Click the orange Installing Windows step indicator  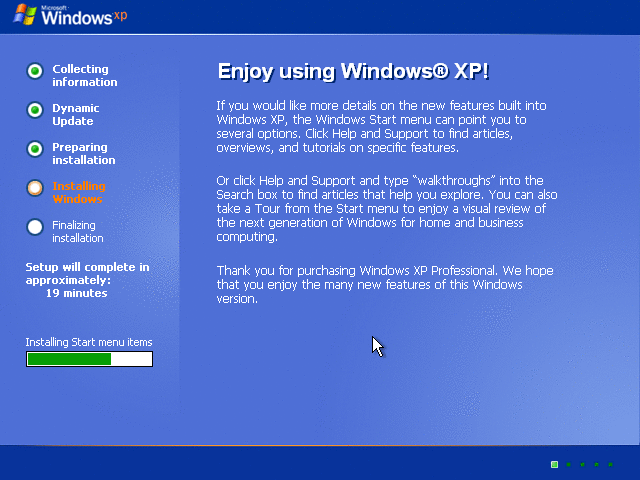coord(35,188)
